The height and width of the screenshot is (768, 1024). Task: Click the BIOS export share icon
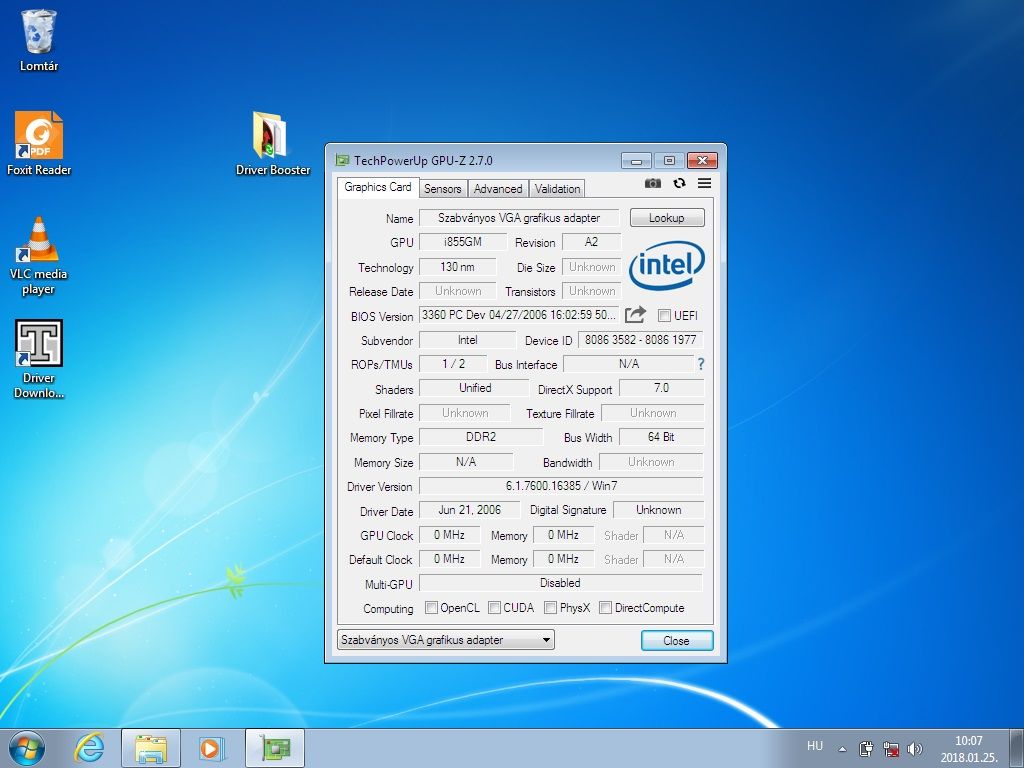(x=635, y=315)
